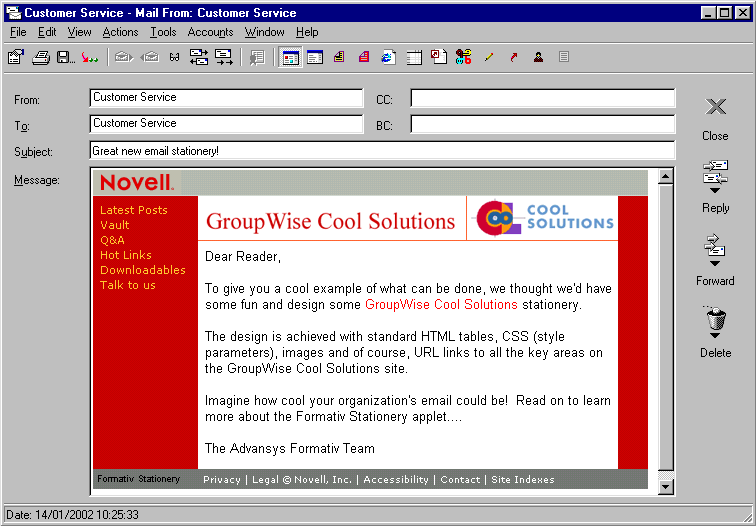Click the person silhouette toolbar icon
Image resolution: width=756 pixels, height=526 pixels.
click(x=539, y=57)
